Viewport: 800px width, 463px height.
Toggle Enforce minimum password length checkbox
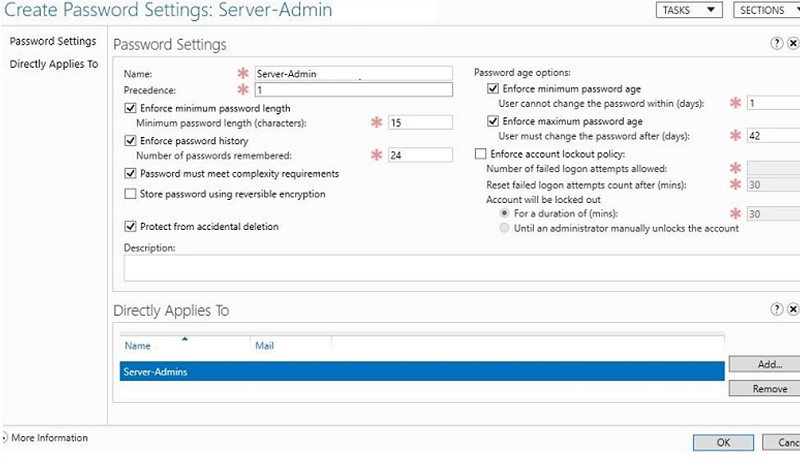(x=130, y=107)
